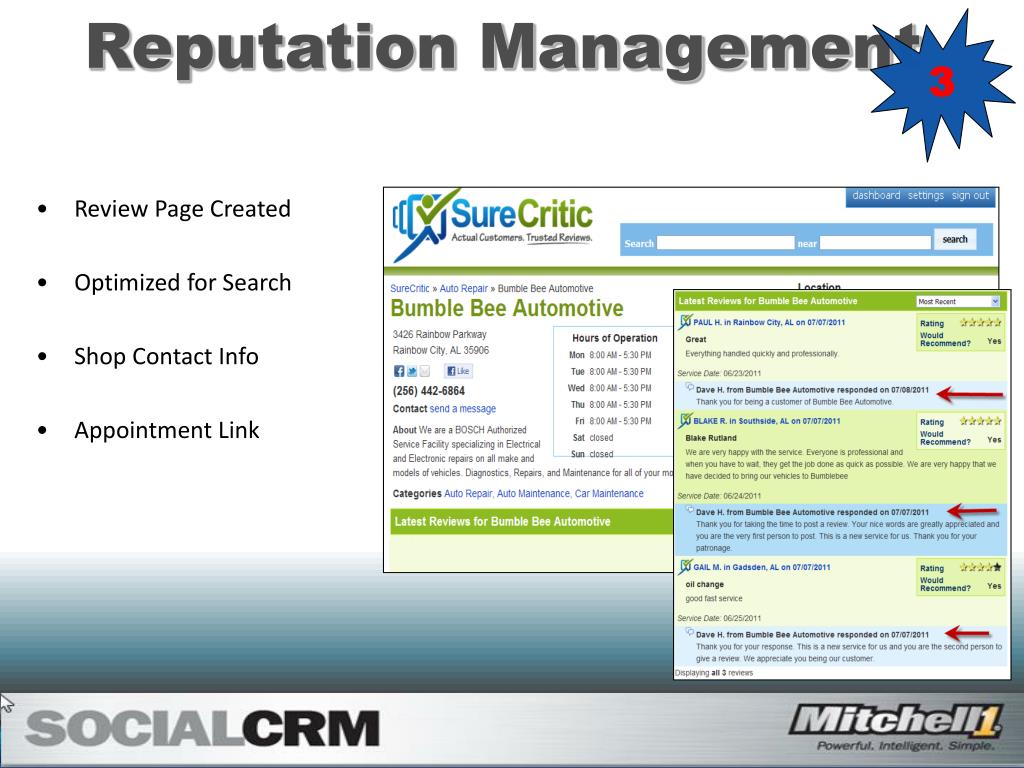Click the star rating on PAUL H.'s review
Viewport: 1024px width, 768px height.
click(x=980, y=323)
